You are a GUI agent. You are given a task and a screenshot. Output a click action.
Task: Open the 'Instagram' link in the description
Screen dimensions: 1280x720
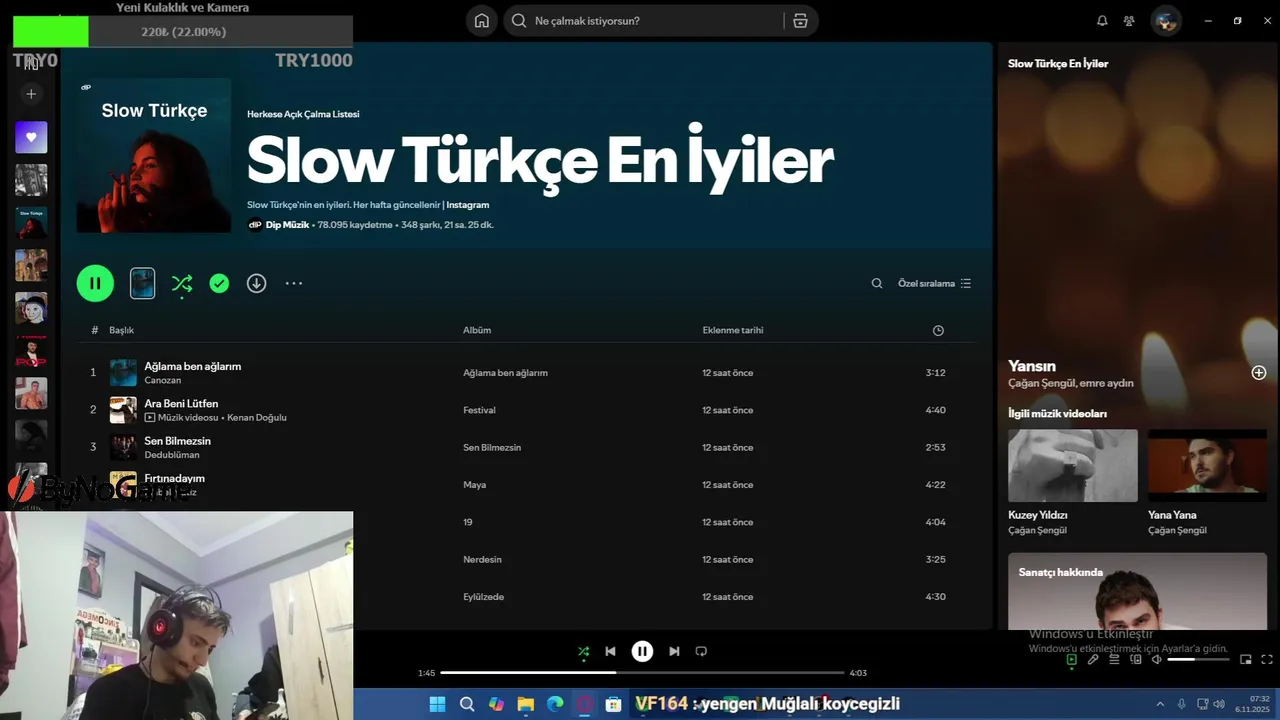click(468, 205)
